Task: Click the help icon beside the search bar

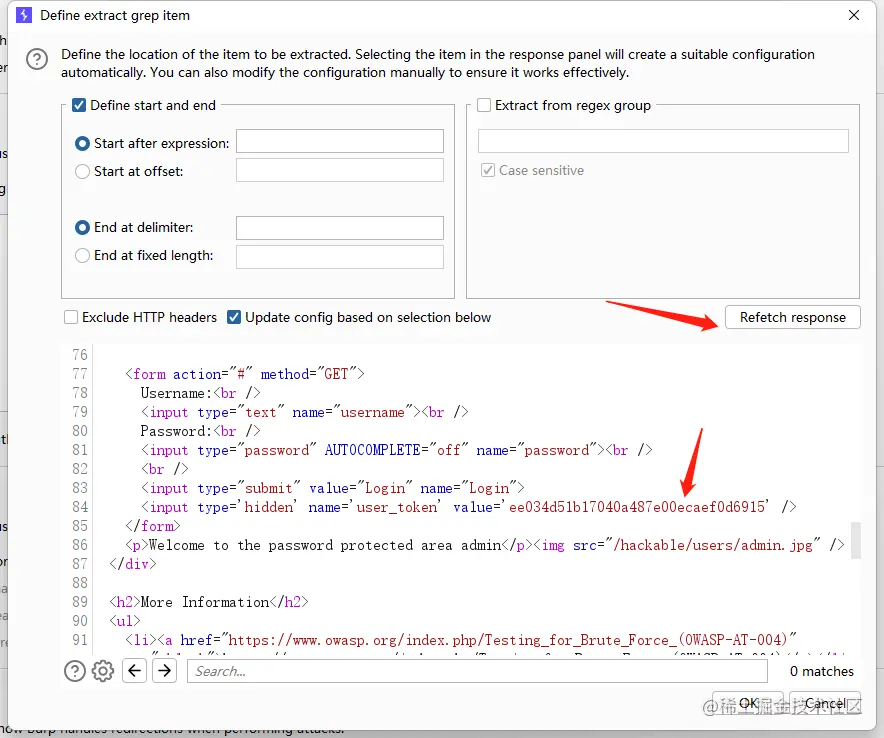Action: click(74, 671)
